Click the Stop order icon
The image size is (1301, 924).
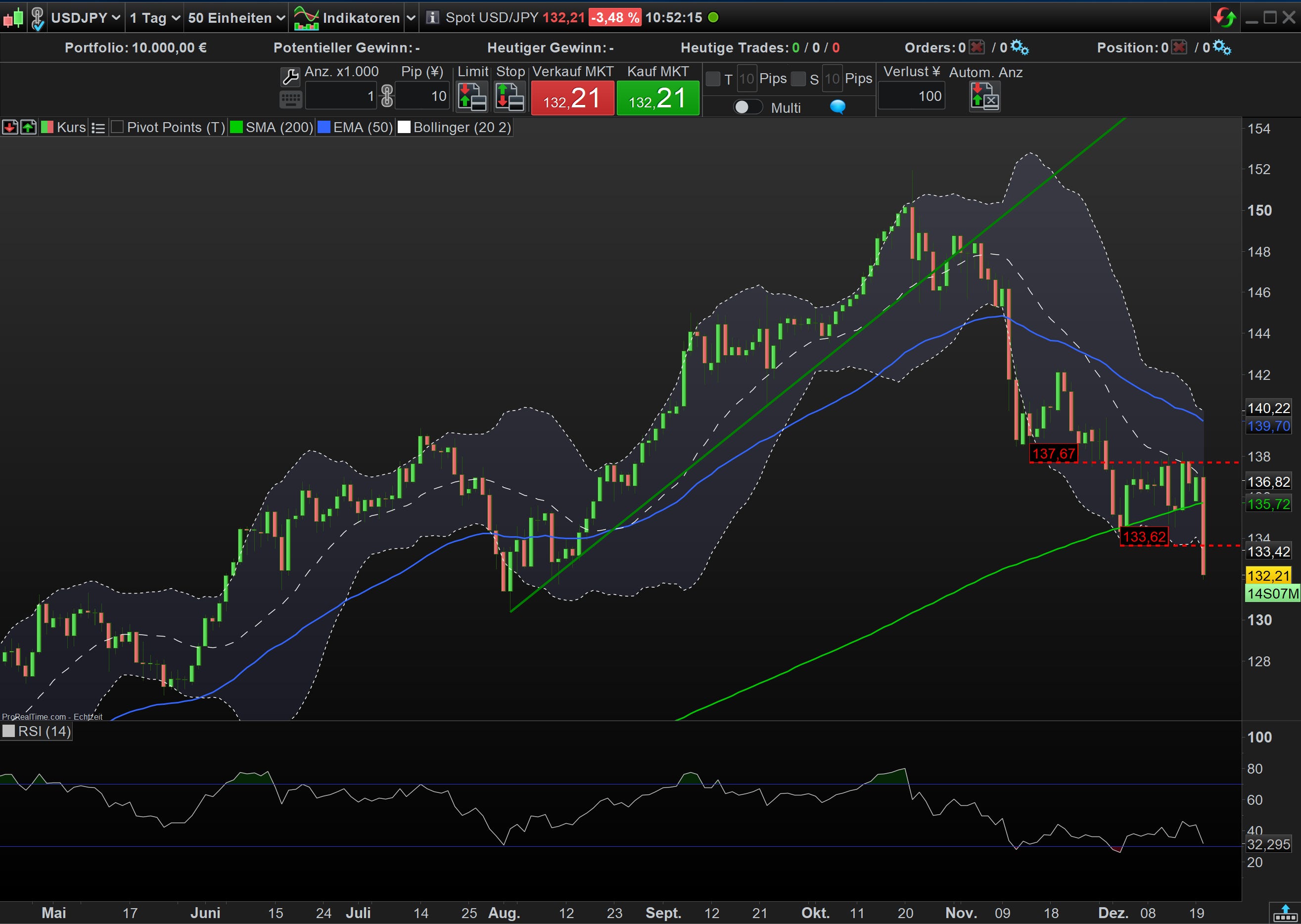[x=509, y=96]
